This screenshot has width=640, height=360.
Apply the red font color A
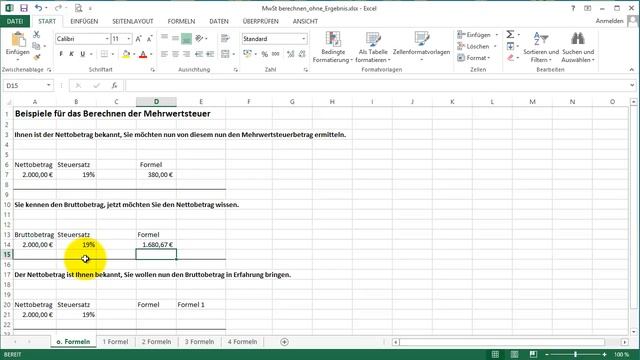click(143, 54)
